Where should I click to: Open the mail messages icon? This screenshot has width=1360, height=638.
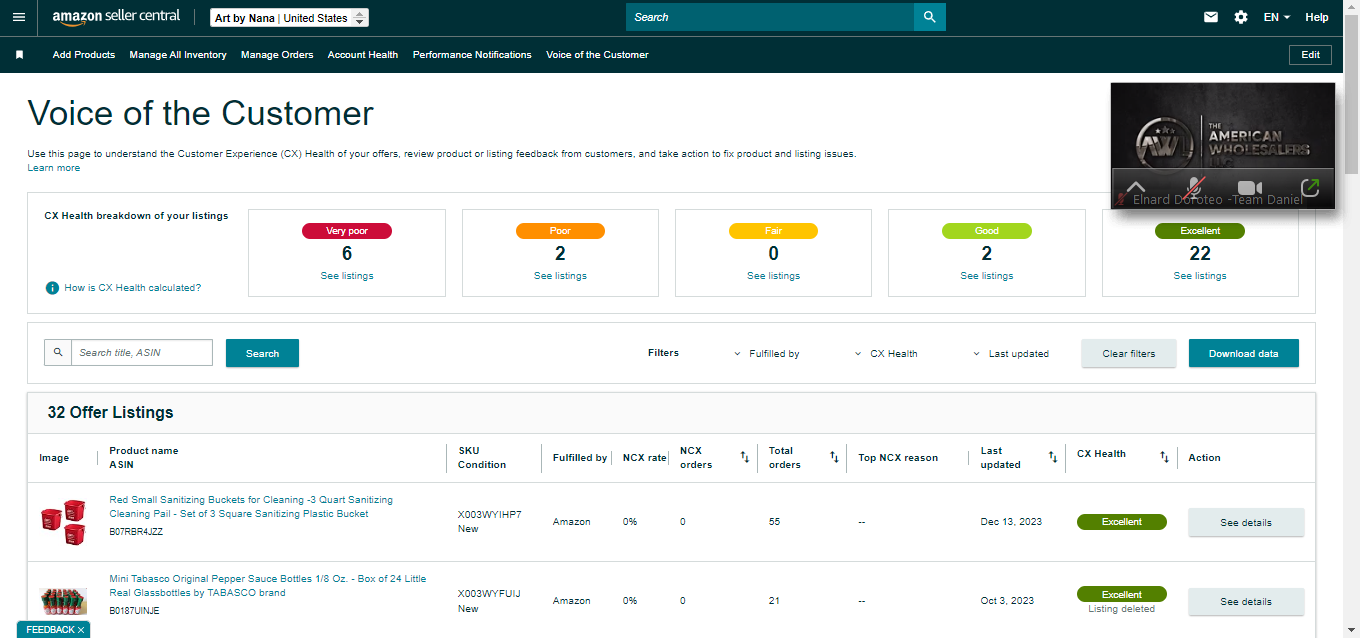1211,17
